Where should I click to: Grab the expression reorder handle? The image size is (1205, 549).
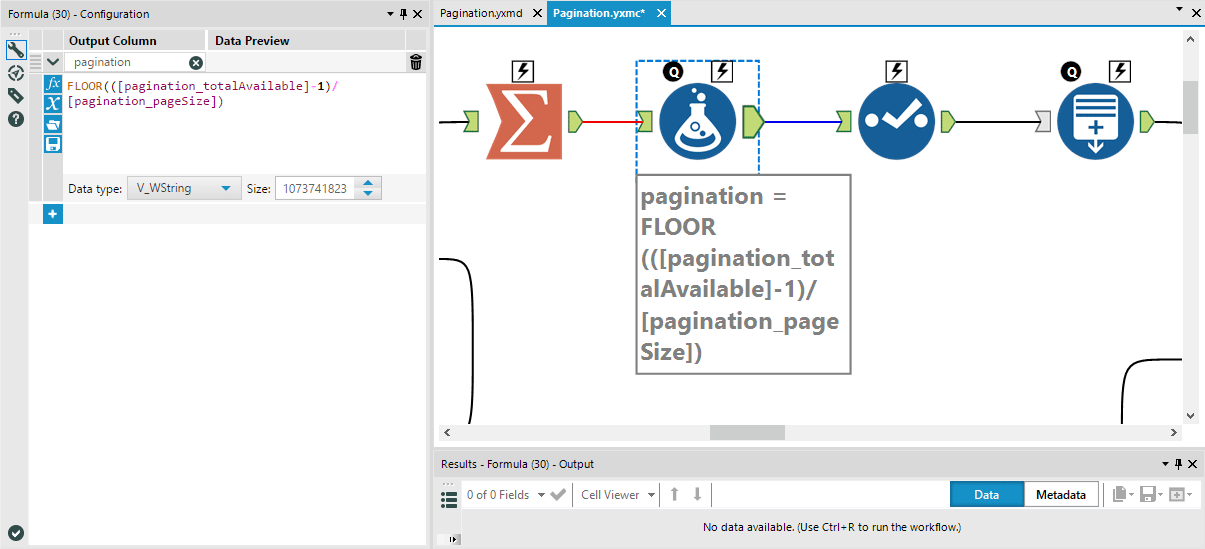(x=35, y=62)
